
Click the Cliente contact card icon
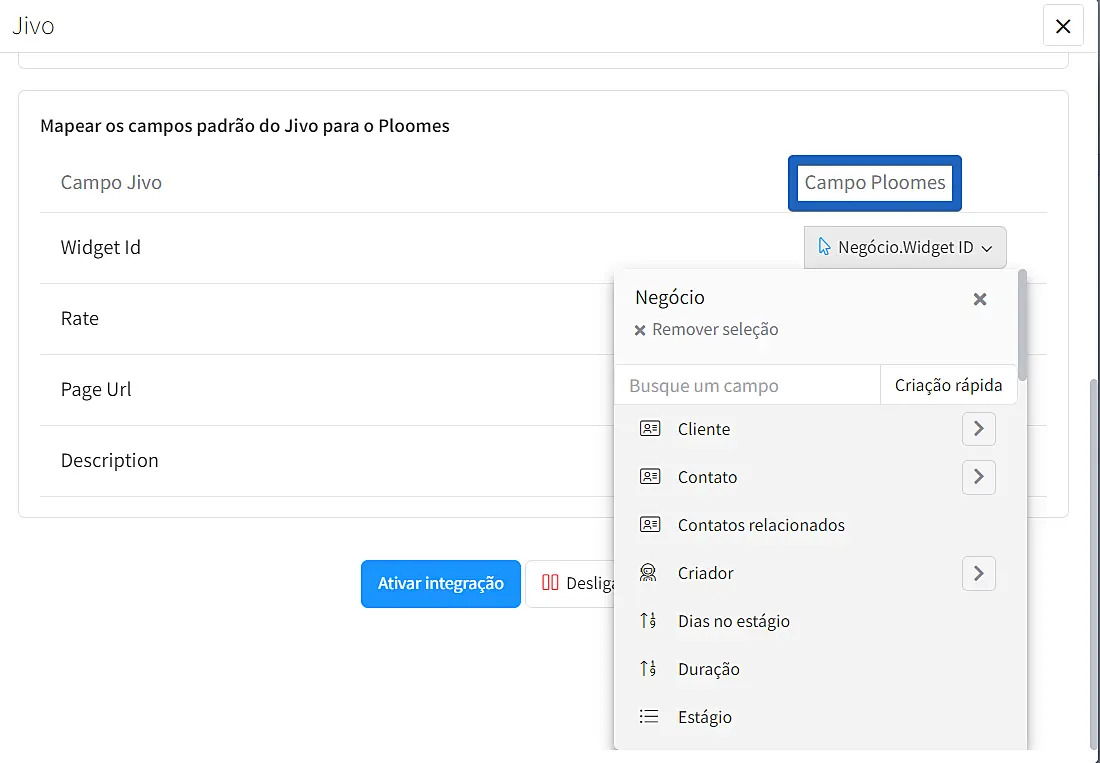coord(650,429)
